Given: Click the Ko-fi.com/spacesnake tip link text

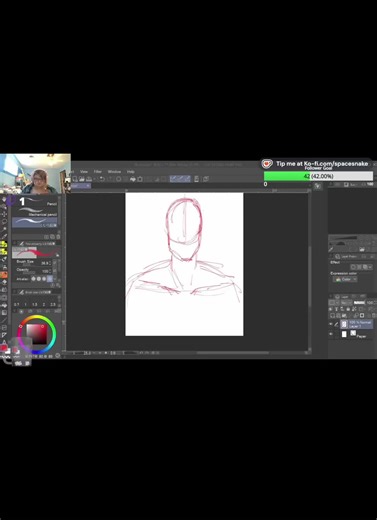Looking at the screenshot, I should tap(336, 163).
